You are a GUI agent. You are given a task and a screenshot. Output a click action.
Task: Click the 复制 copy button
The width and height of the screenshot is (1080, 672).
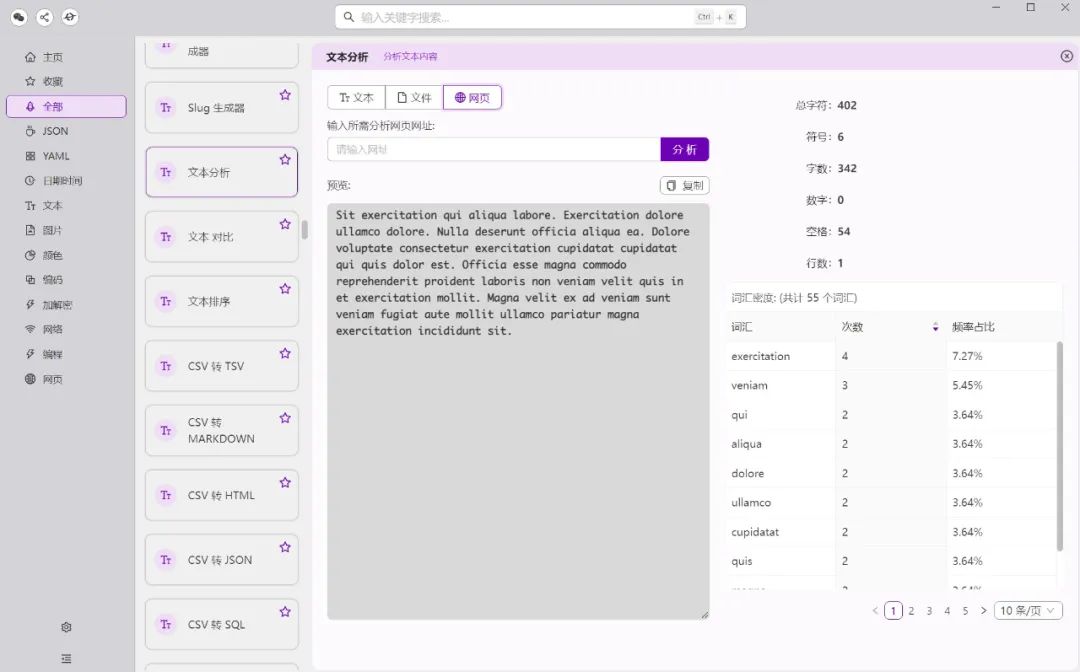(685, 185)
